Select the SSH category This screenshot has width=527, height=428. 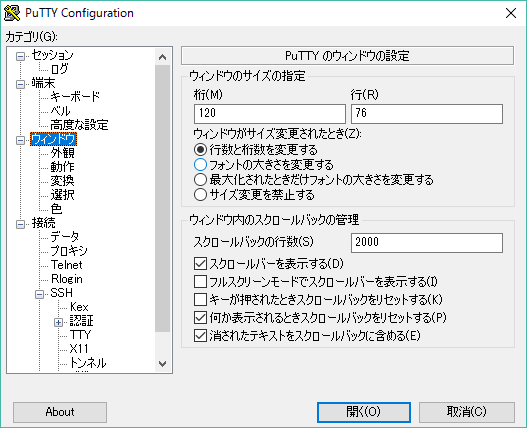(x=62, y=293)
